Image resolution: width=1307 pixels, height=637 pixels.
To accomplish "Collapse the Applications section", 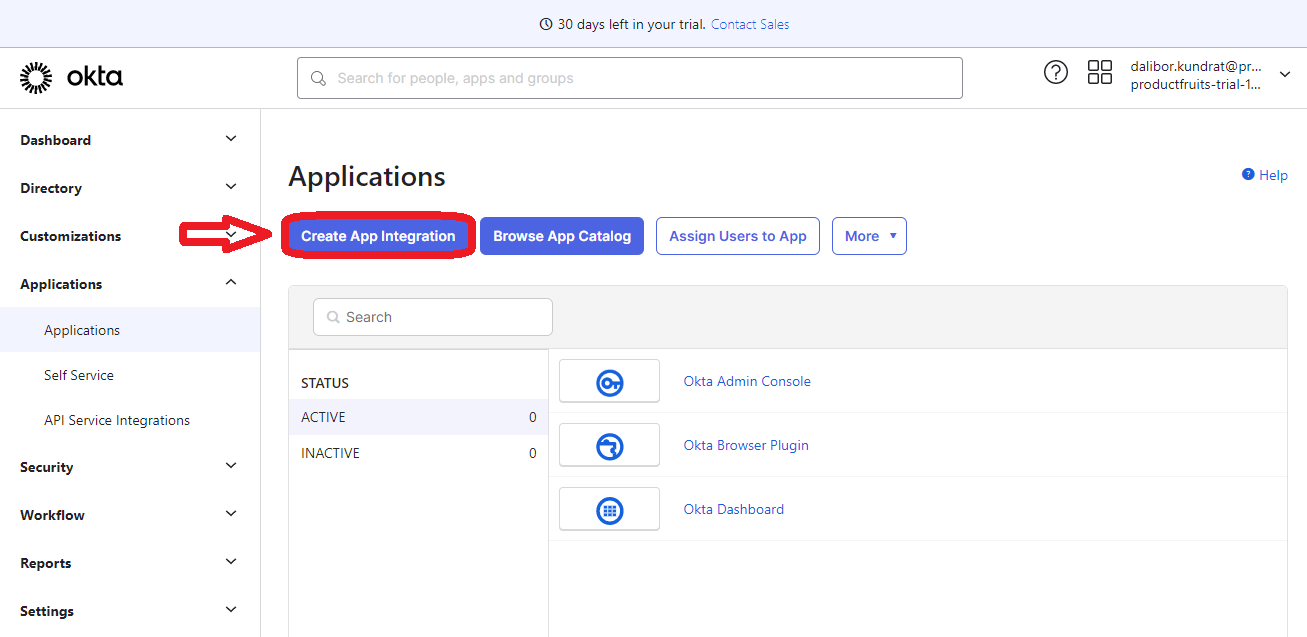I will 231,283.
